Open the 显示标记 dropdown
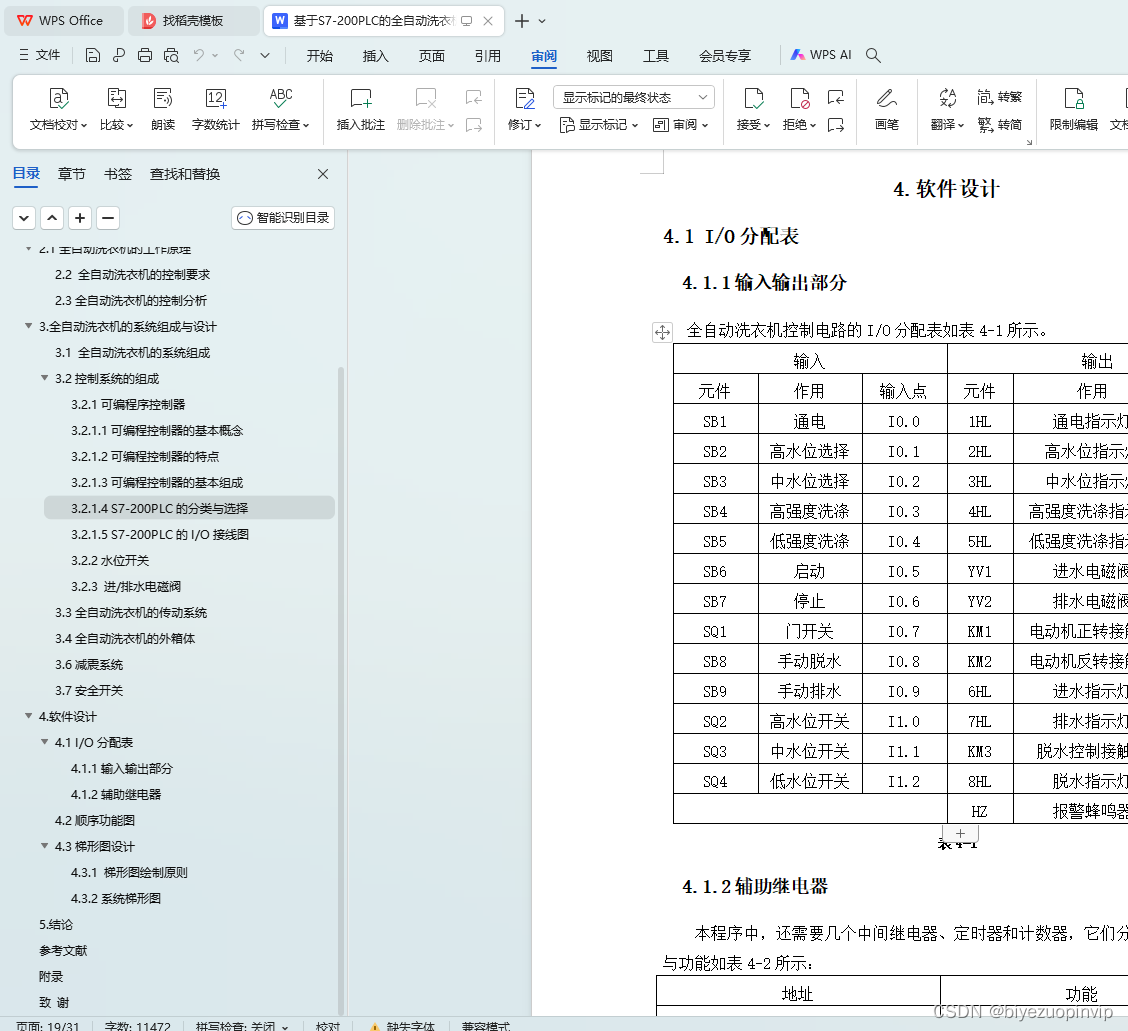Viewport: 1128px width, 1031px height. click(x=599, y=125)
